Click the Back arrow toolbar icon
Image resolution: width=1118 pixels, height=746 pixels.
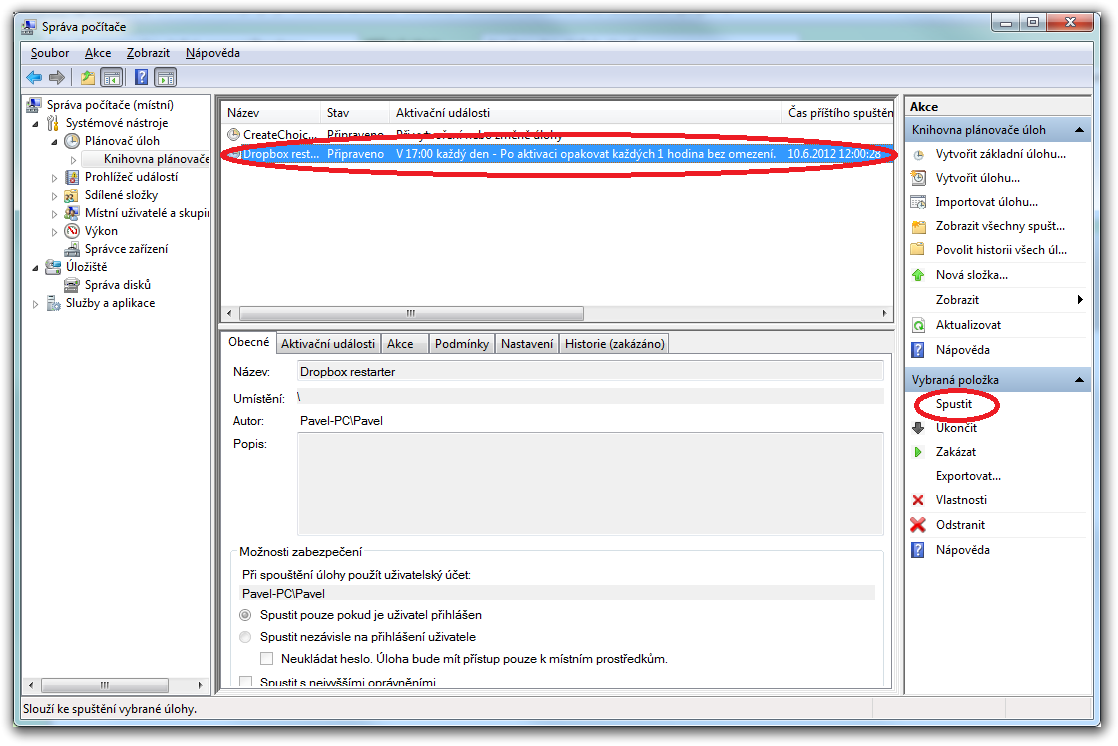tap(34, 77)
